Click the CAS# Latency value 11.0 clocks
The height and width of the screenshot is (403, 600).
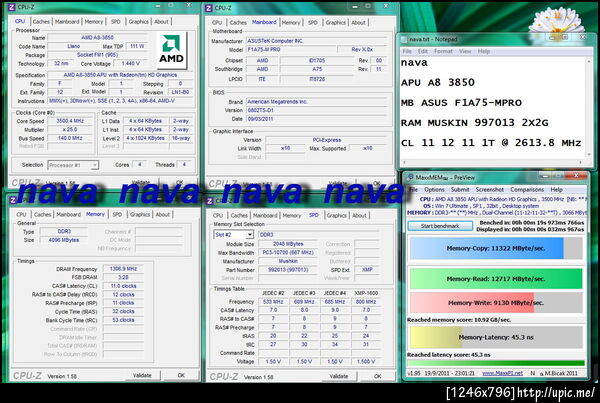tap(123, 286)
